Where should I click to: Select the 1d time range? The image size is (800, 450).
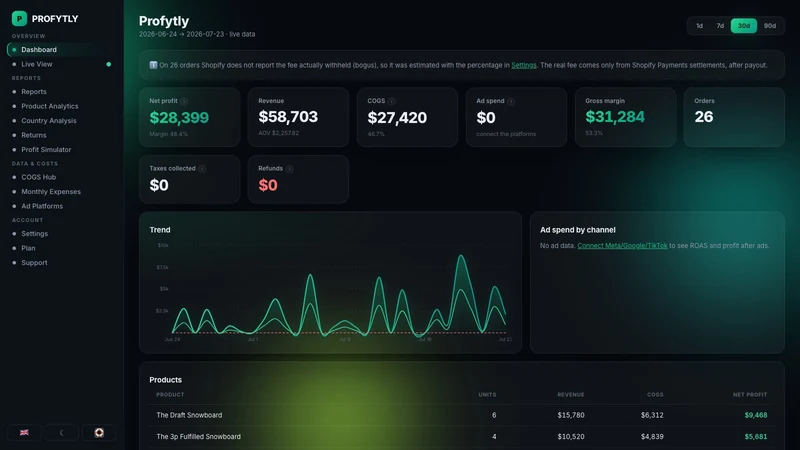tap(699, 26)
